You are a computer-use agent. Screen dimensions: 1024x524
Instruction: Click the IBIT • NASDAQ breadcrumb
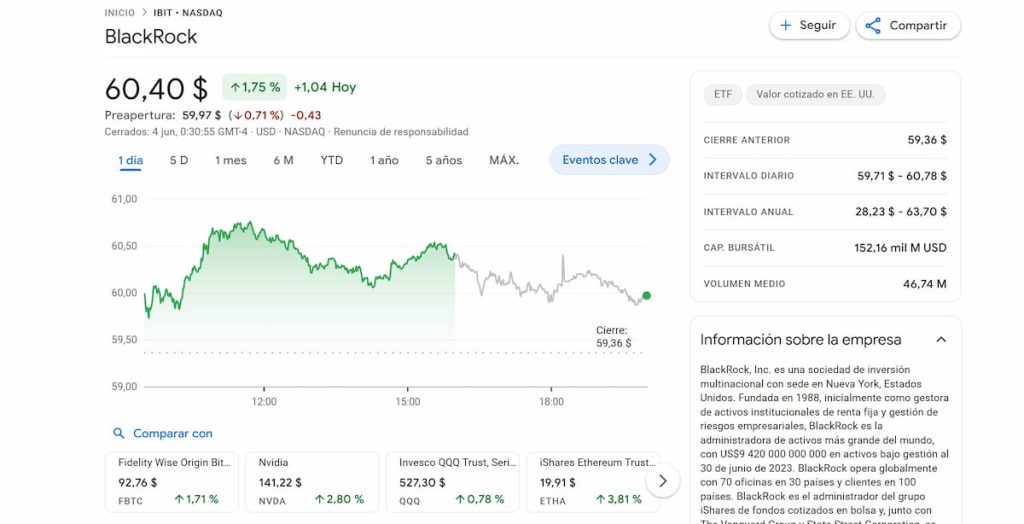pos(188,12)
